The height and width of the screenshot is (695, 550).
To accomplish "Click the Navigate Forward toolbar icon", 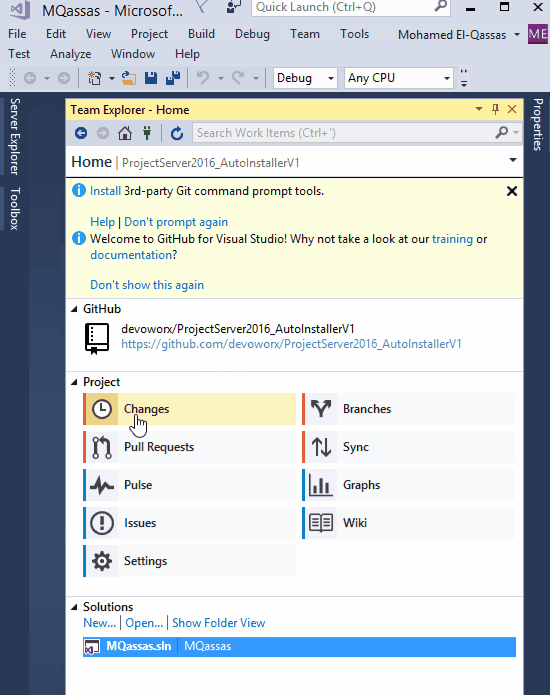I will coord(64,78).
